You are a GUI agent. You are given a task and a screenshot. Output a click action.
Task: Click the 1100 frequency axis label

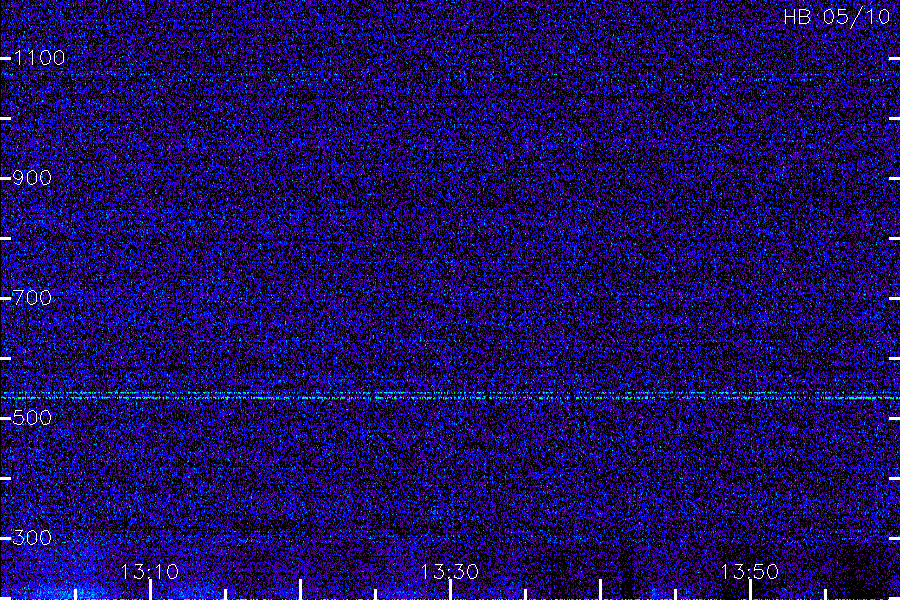coord(39,58)
